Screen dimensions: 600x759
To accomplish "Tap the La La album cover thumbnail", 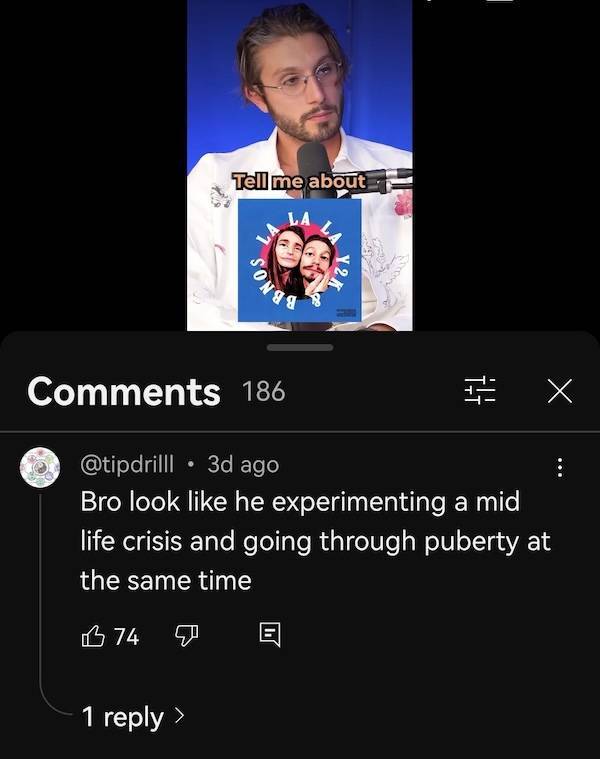I will point(299,260).
